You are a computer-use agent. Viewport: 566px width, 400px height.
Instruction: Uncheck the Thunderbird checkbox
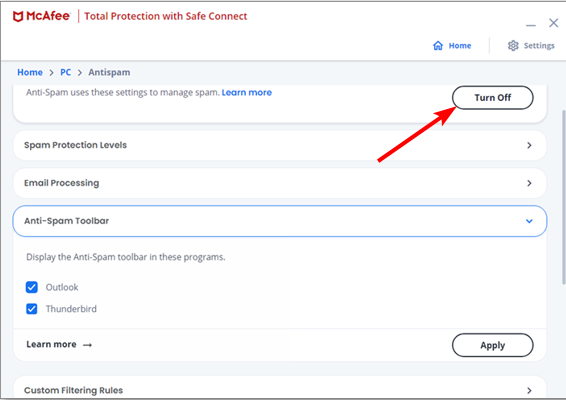pos(32,309)
